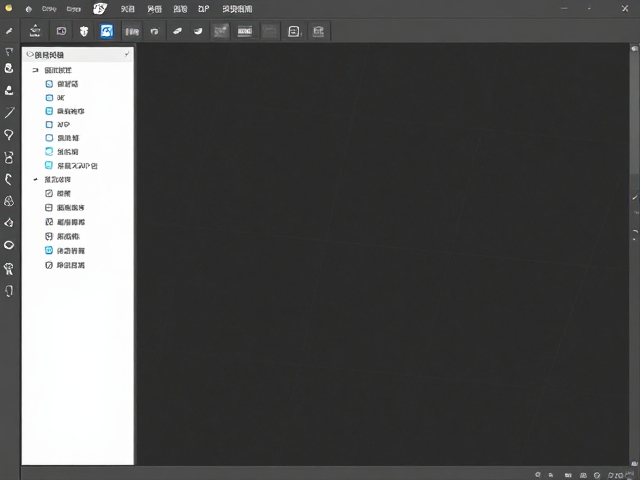Image resolution: width=640 pixels, height=480 pixels.
Task: Collapse the second tree group arrow
Action: [36, 179]
